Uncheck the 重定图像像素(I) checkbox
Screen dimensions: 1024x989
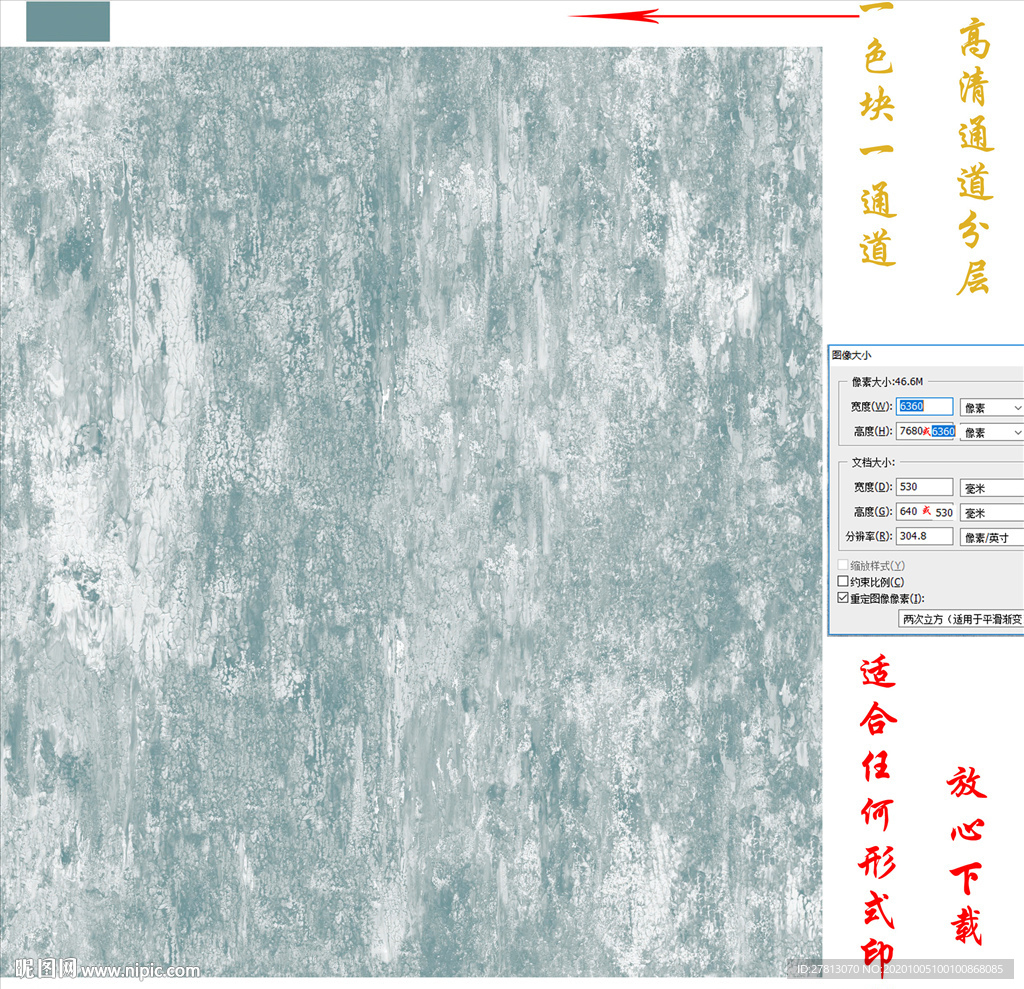[843, 598]
